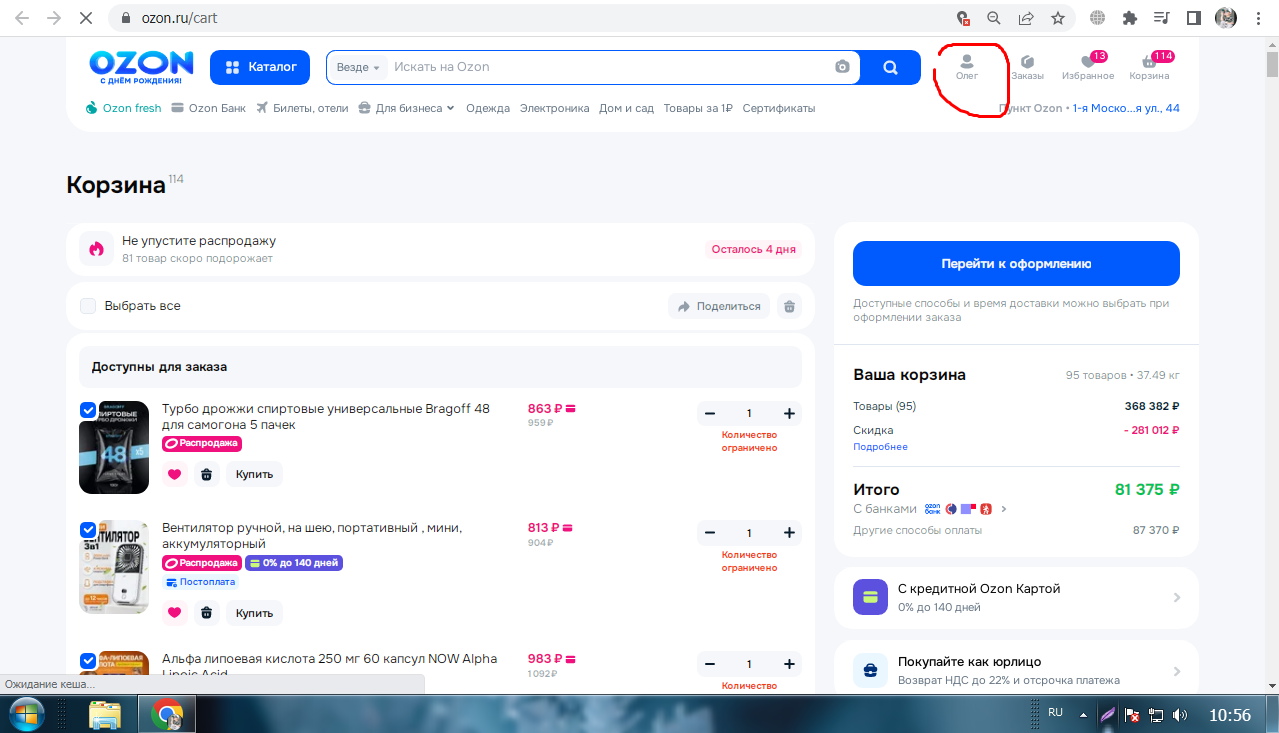The height and width of the screenshot is (733, 1279).
Task: Click the taskbar volume icon
Action: [1180, 714]
